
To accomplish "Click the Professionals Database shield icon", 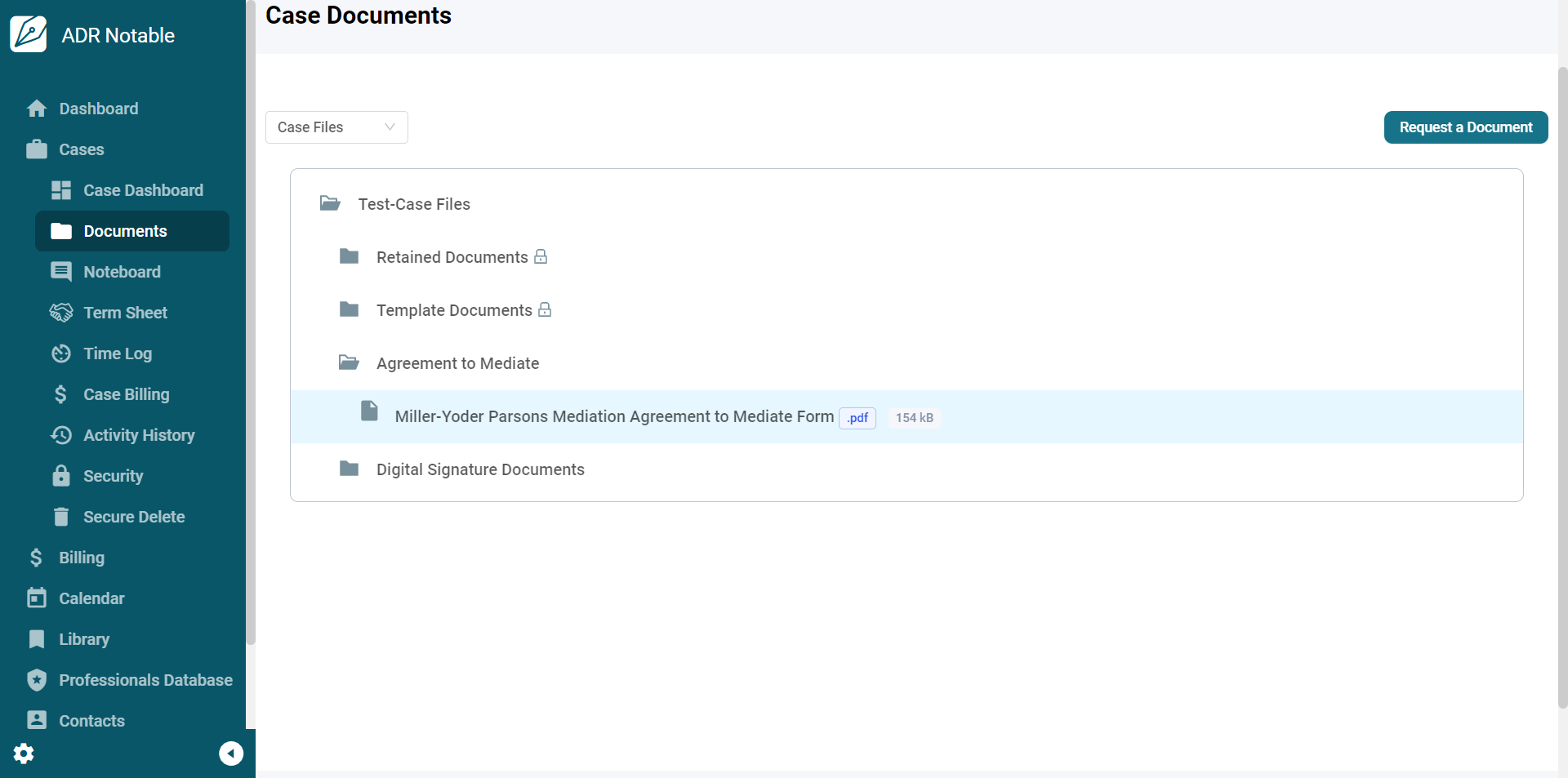I will tap(37, 680).
